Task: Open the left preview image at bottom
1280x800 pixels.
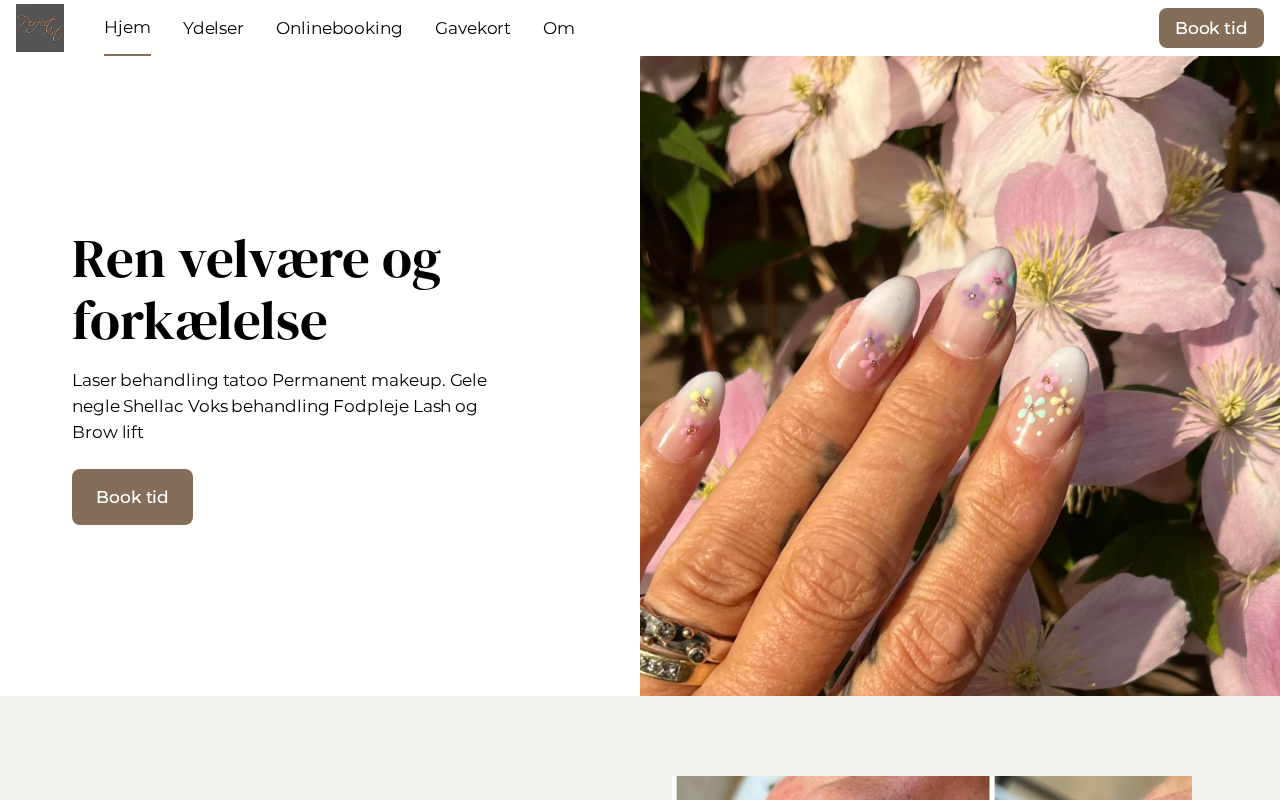Action: (x=833, y=788)
